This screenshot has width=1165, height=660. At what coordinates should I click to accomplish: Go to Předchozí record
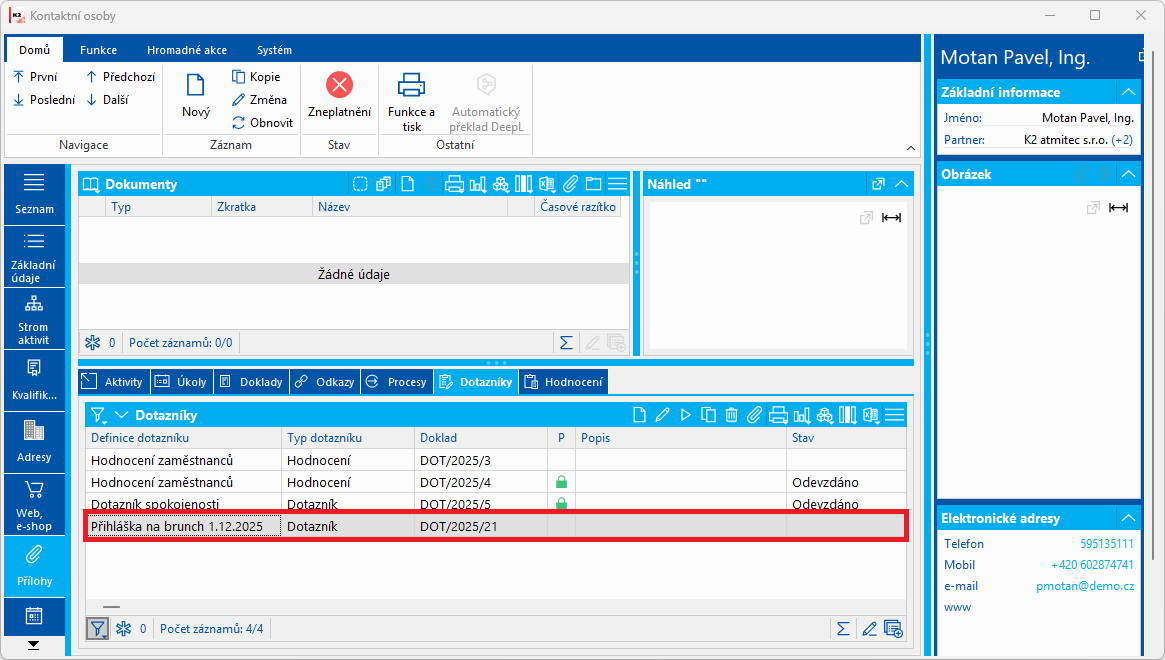tap(120, 77)
